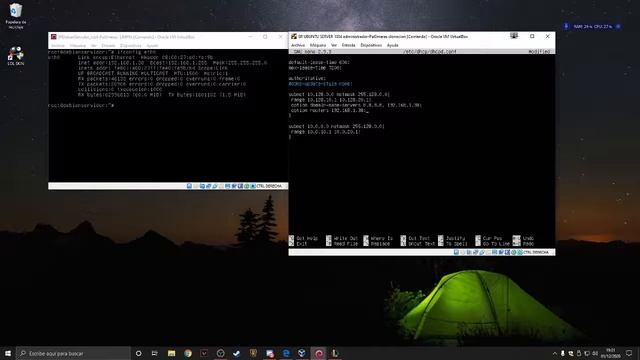Click the 'subnet 10.0.0.0 netmask' line
The width and height of the screenshot is (640, 360).
(x=337, y=127)
